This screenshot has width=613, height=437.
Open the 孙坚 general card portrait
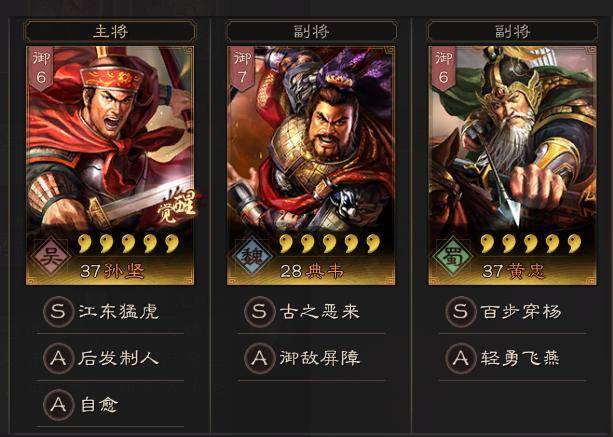(110, 166)
